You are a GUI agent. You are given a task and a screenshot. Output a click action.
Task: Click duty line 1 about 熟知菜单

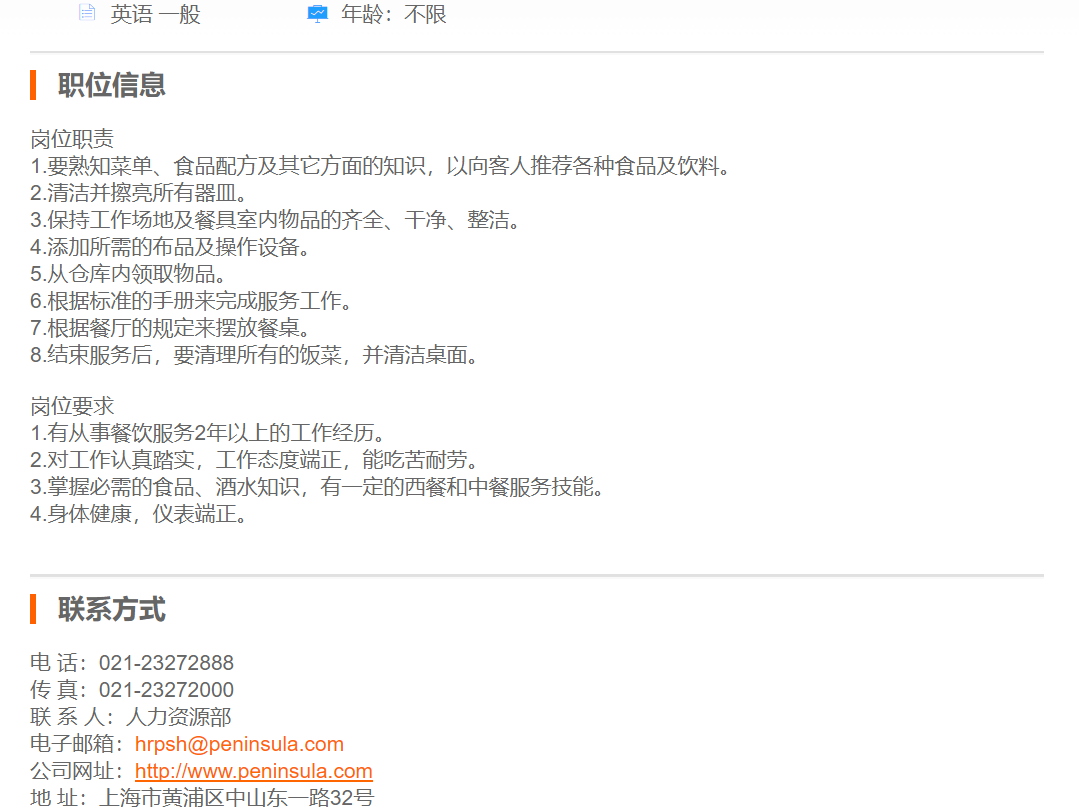pos(380,166)
